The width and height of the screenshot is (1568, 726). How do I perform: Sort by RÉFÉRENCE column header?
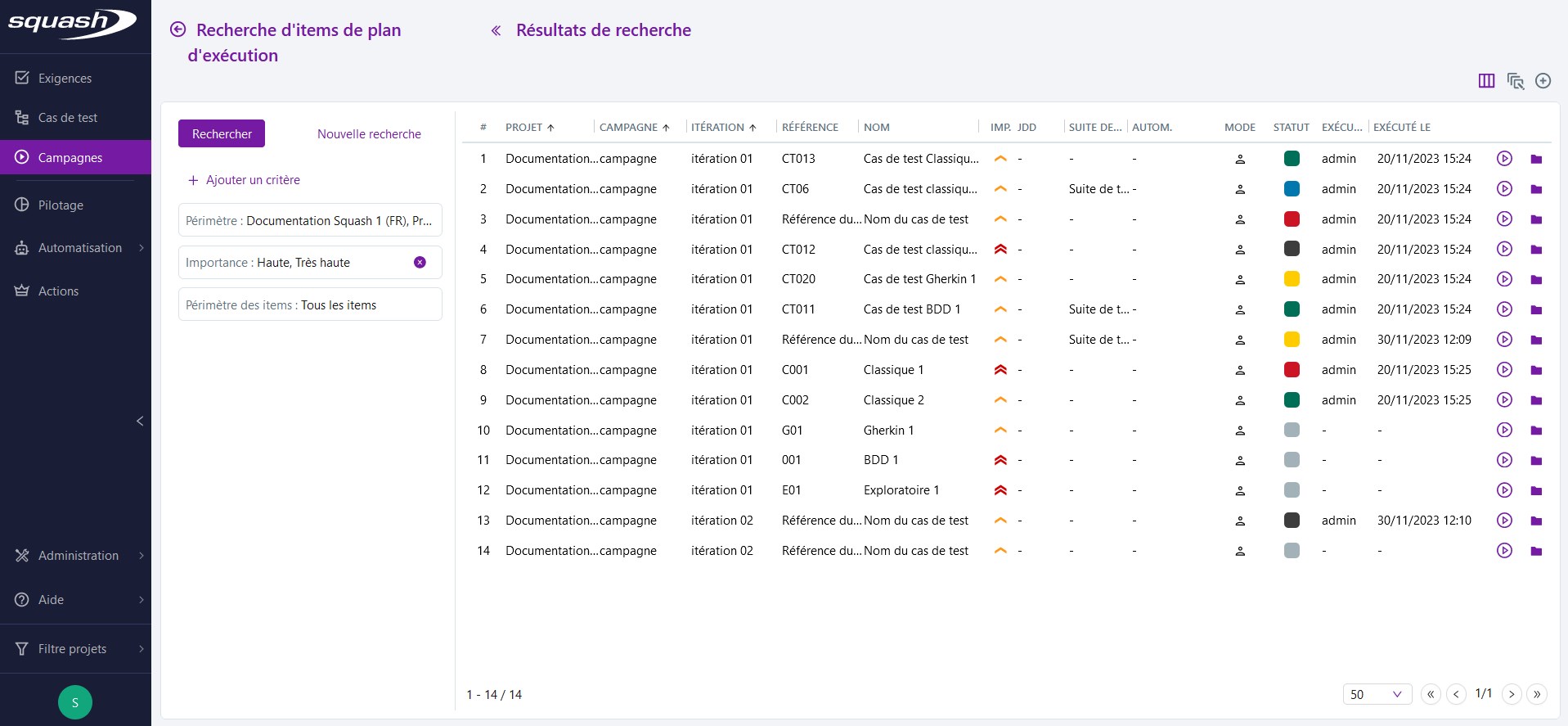(810, 127)
